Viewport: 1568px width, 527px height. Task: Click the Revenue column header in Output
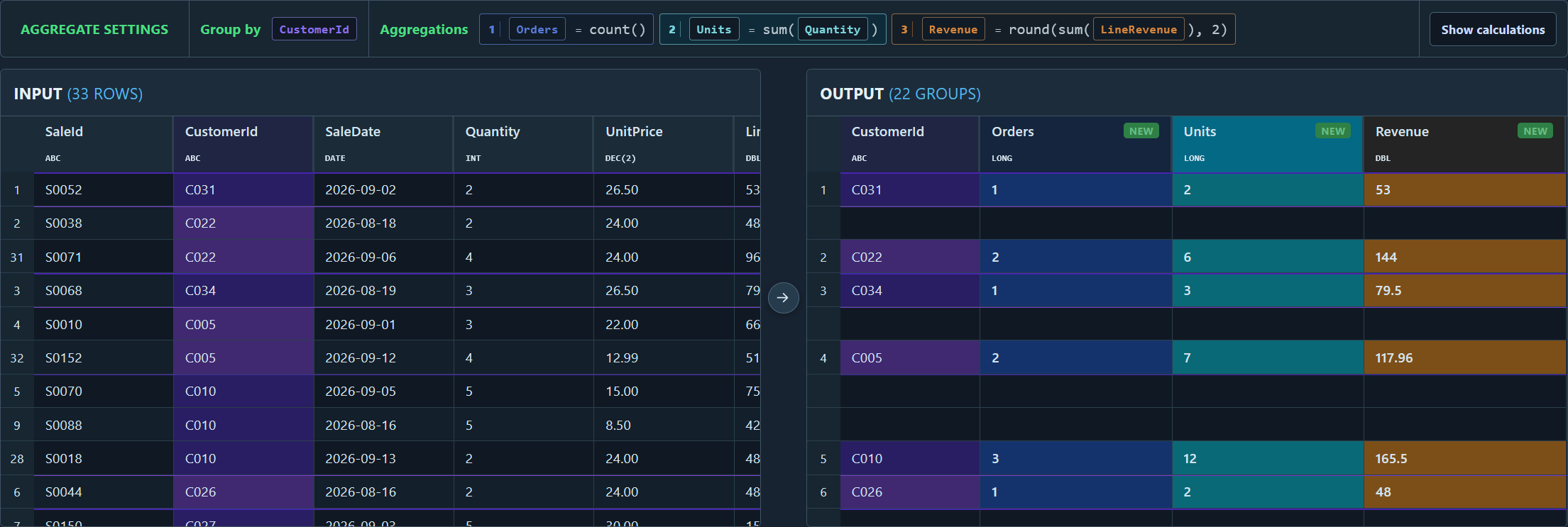(1464, 144)
